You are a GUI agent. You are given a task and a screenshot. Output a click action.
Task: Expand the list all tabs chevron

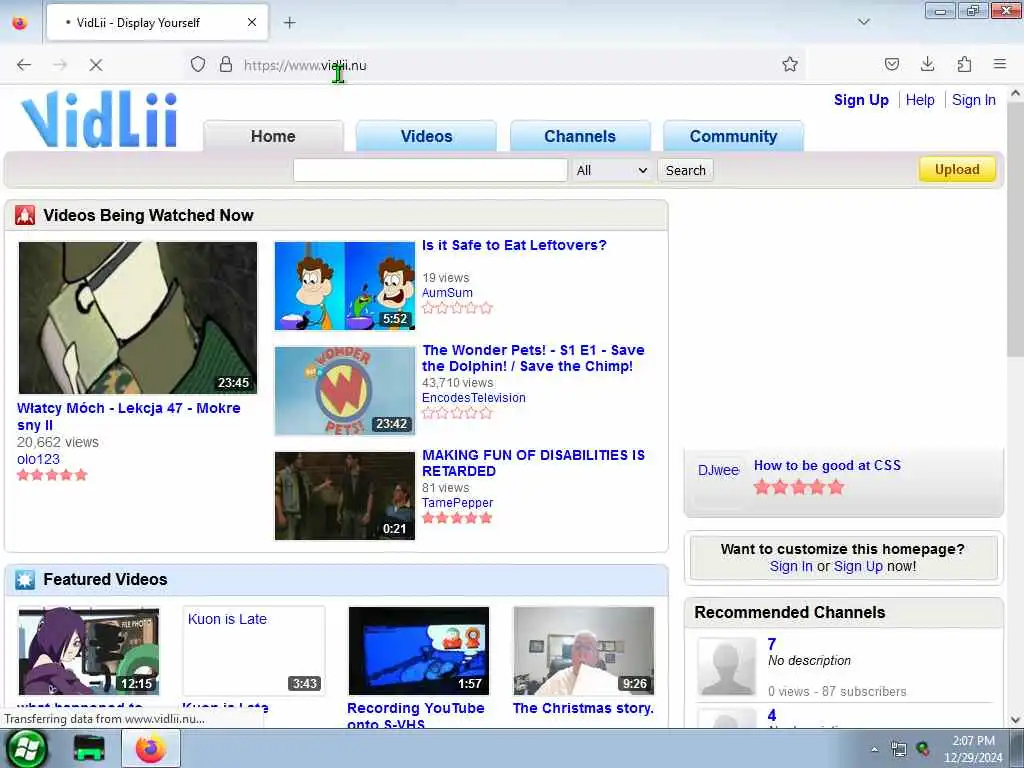pyautogui.click(x=863, y=22)
